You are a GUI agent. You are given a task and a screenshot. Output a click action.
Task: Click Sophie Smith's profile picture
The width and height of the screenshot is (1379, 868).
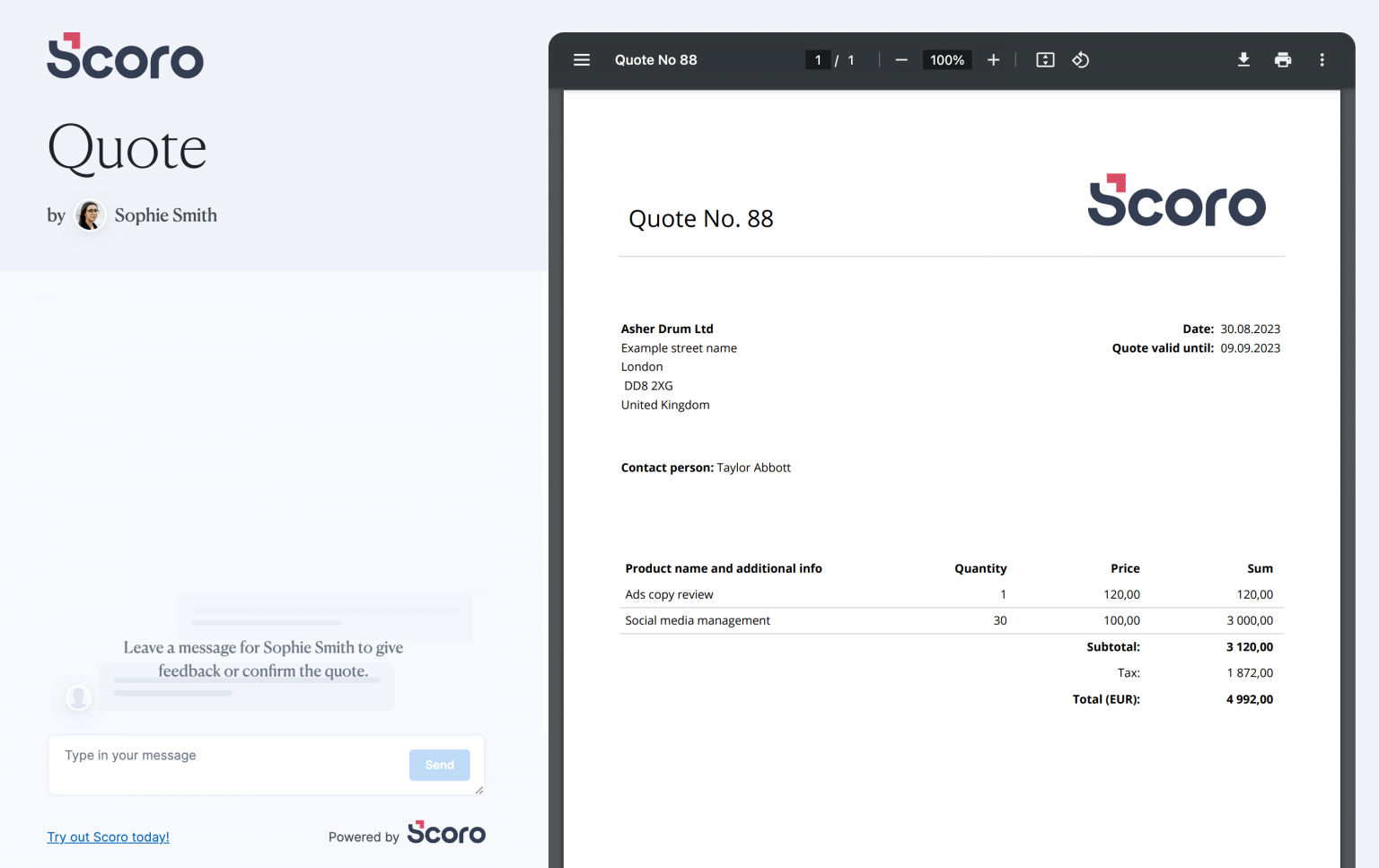coord(88,215)
